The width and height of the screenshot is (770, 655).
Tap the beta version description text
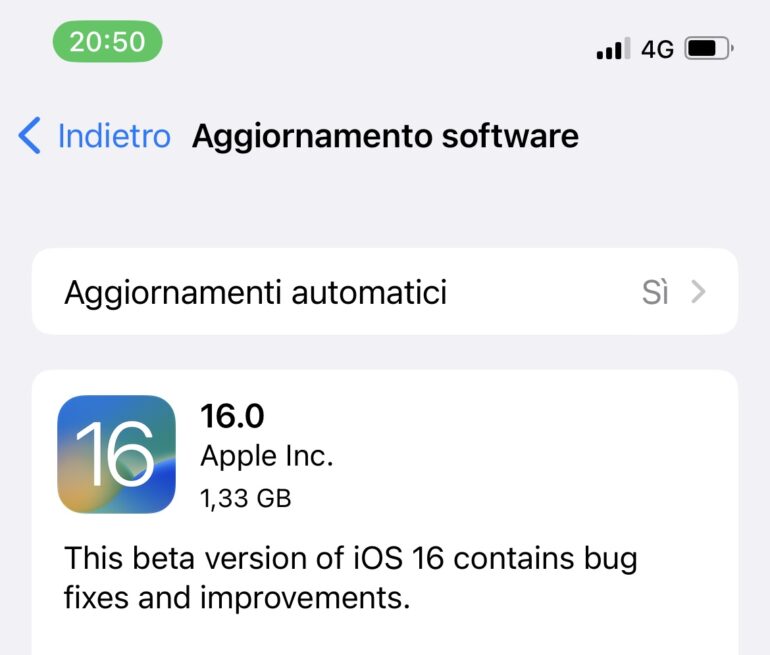[351, 578]
